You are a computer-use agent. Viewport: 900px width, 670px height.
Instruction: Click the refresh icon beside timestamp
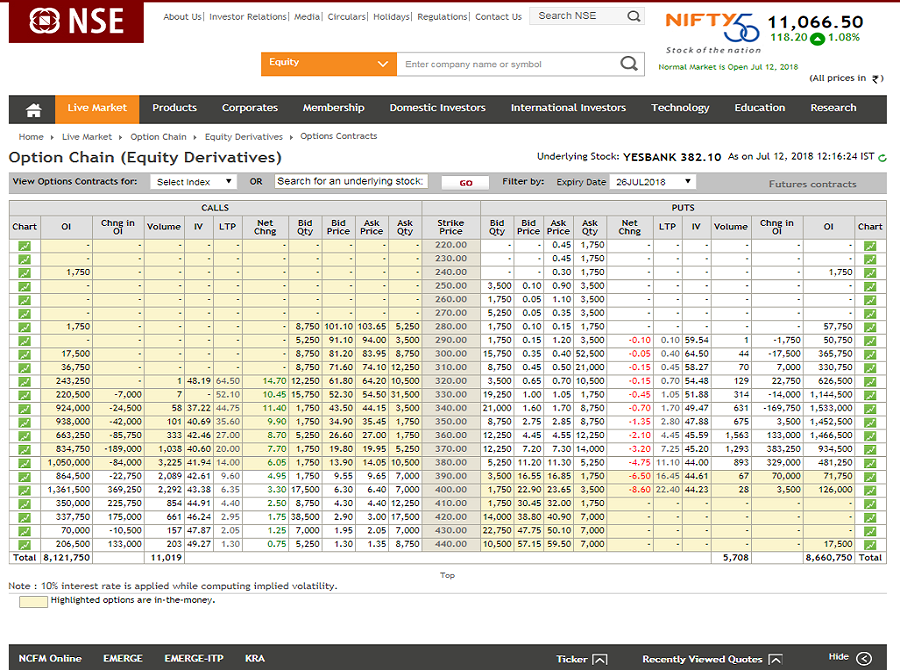point(882,157)
